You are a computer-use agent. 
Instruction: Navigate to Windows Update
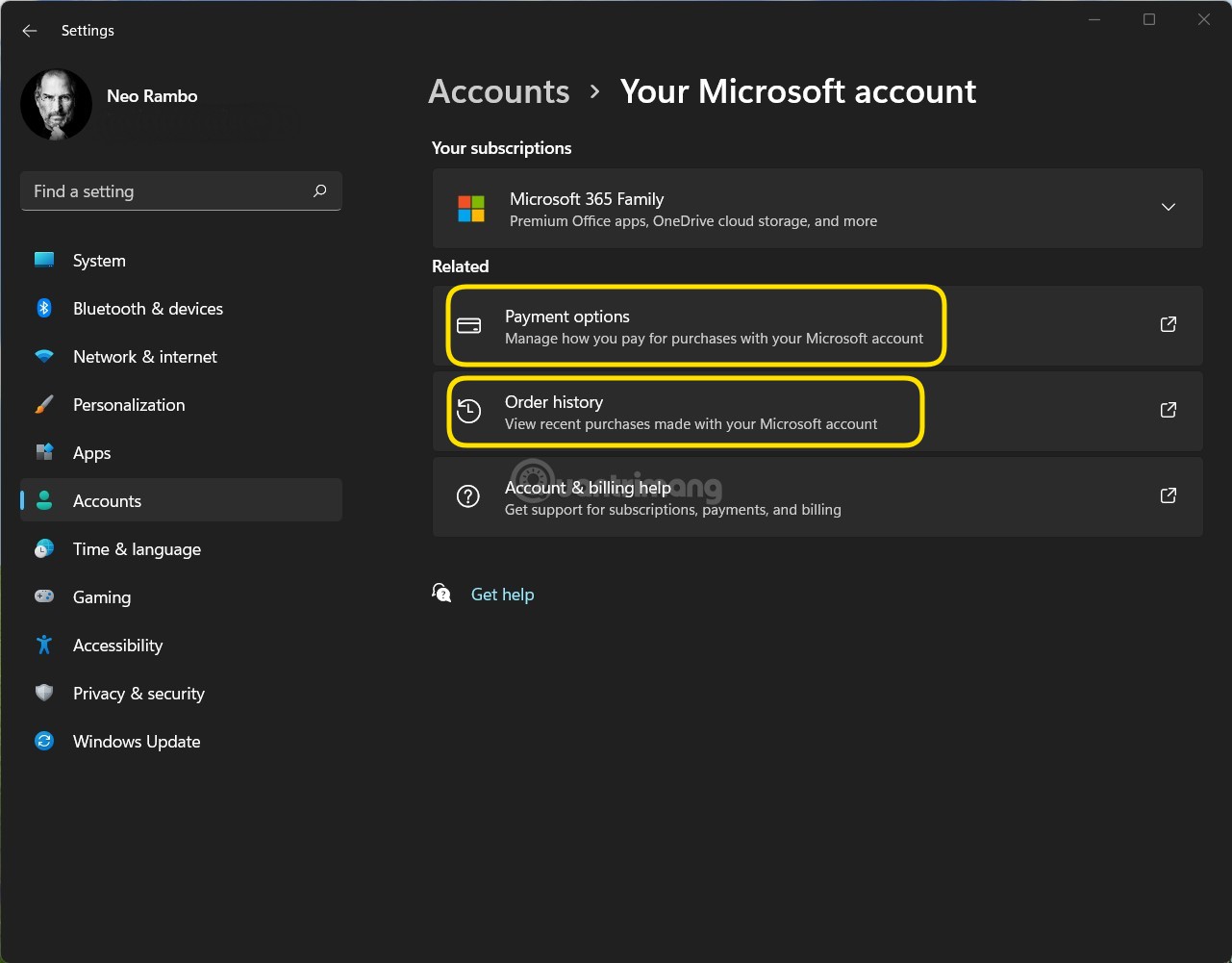tap(136, 742)
